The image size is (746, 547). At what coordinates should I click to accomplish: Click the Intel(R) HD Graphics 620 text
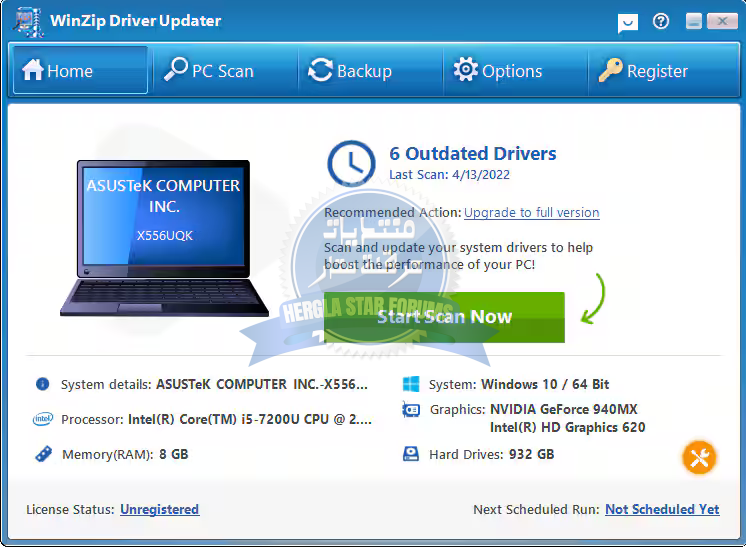point(568,428)
